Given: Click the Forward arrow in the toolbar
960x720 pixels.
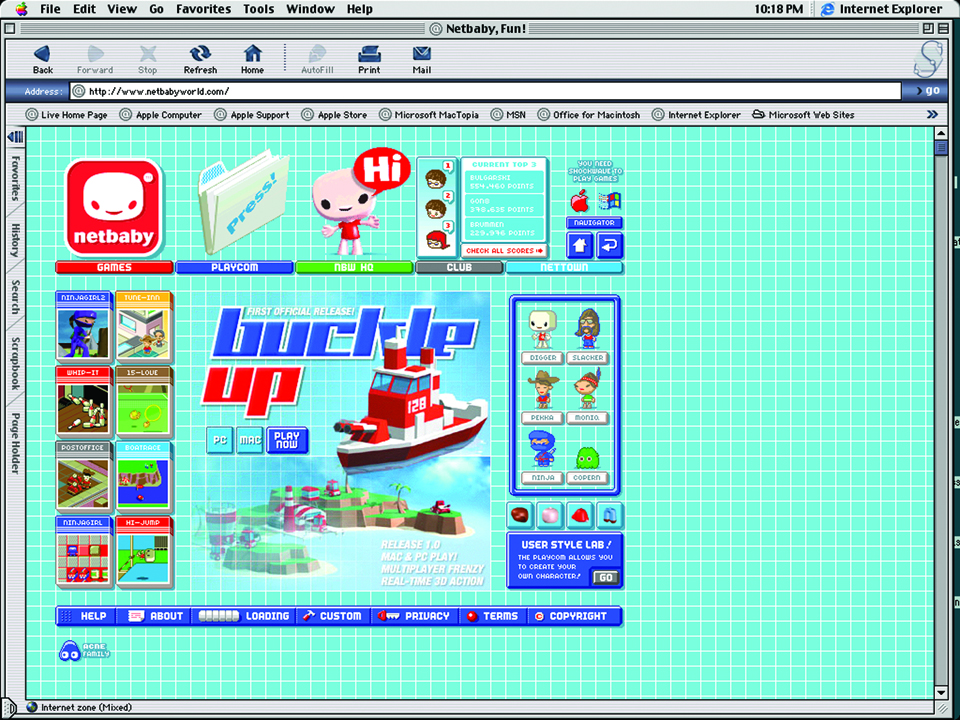Looking at the screenshot, I should (95, 59).
